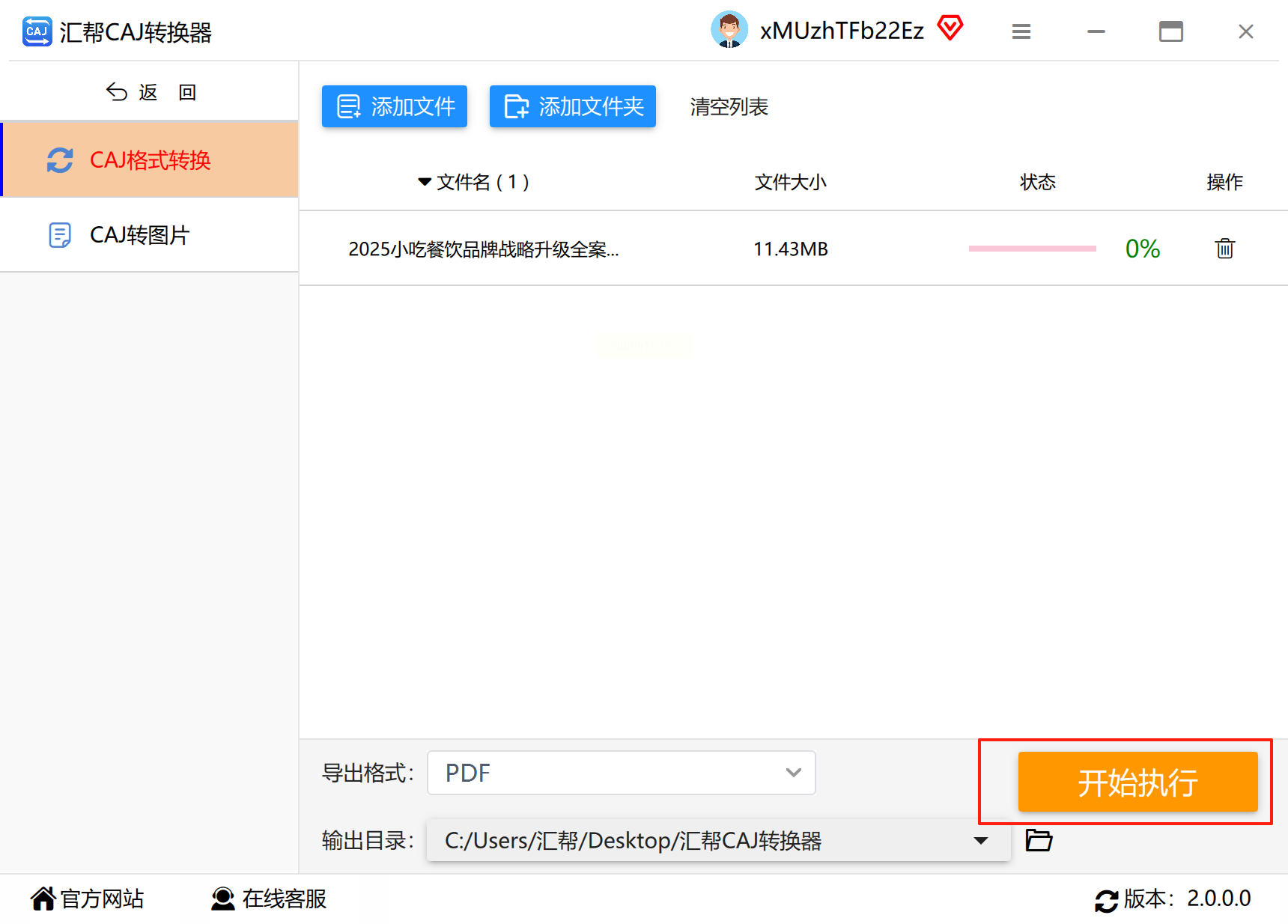Click the user avatar picture
Screen dimensions: 1288x924
[x=729, y=30]
